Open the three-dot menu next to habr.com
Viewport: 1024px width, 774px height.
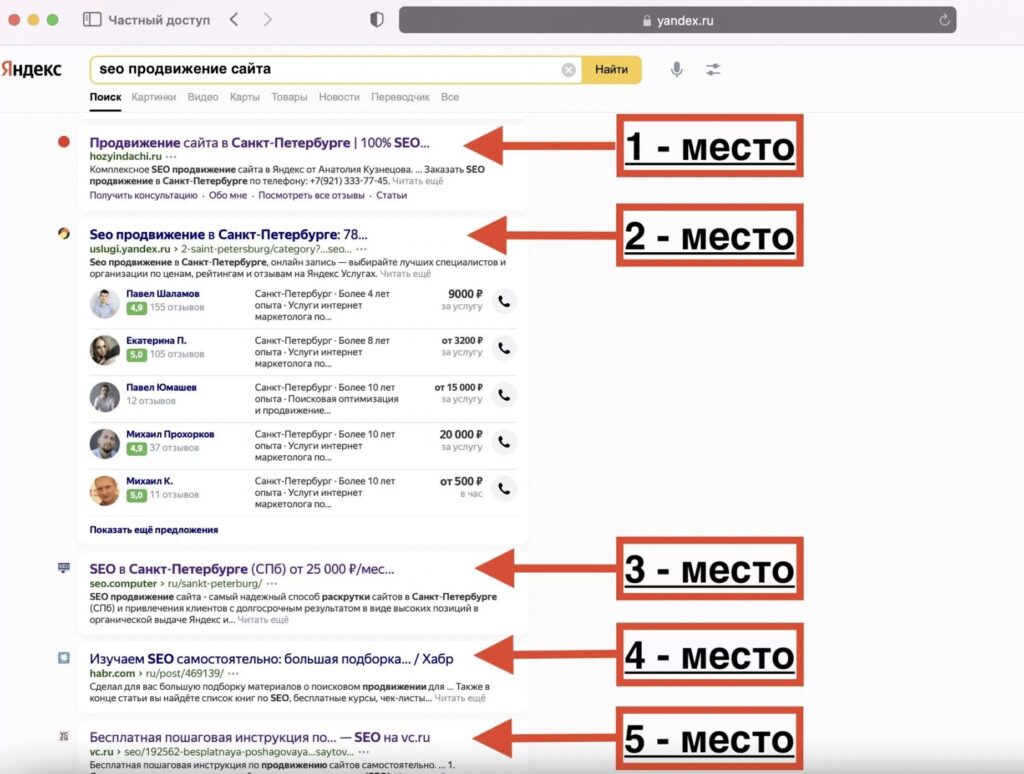click(x=234, y=673)
